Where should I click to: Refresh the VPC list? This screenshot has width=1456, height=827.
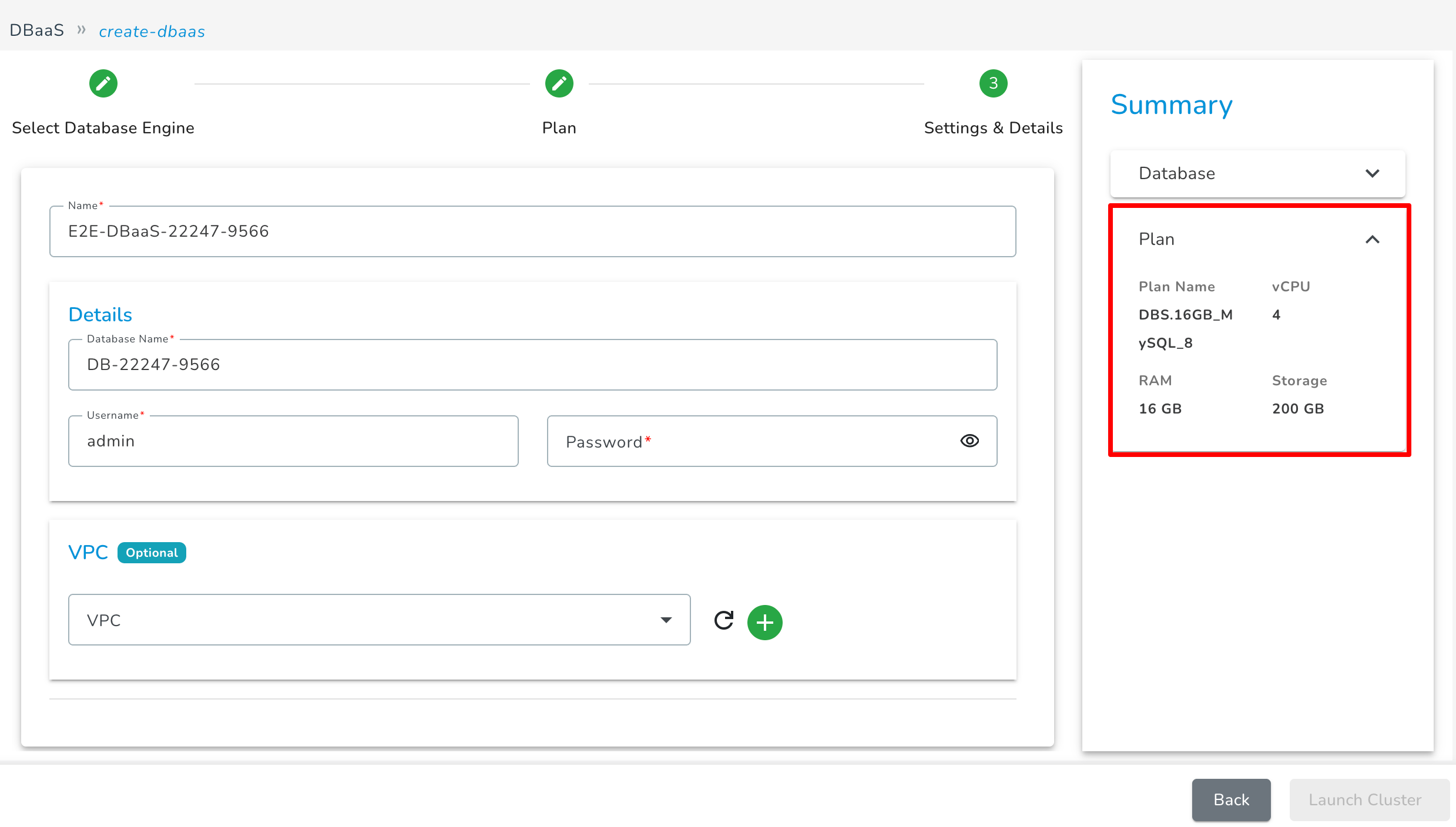click(x=724, y=620)
